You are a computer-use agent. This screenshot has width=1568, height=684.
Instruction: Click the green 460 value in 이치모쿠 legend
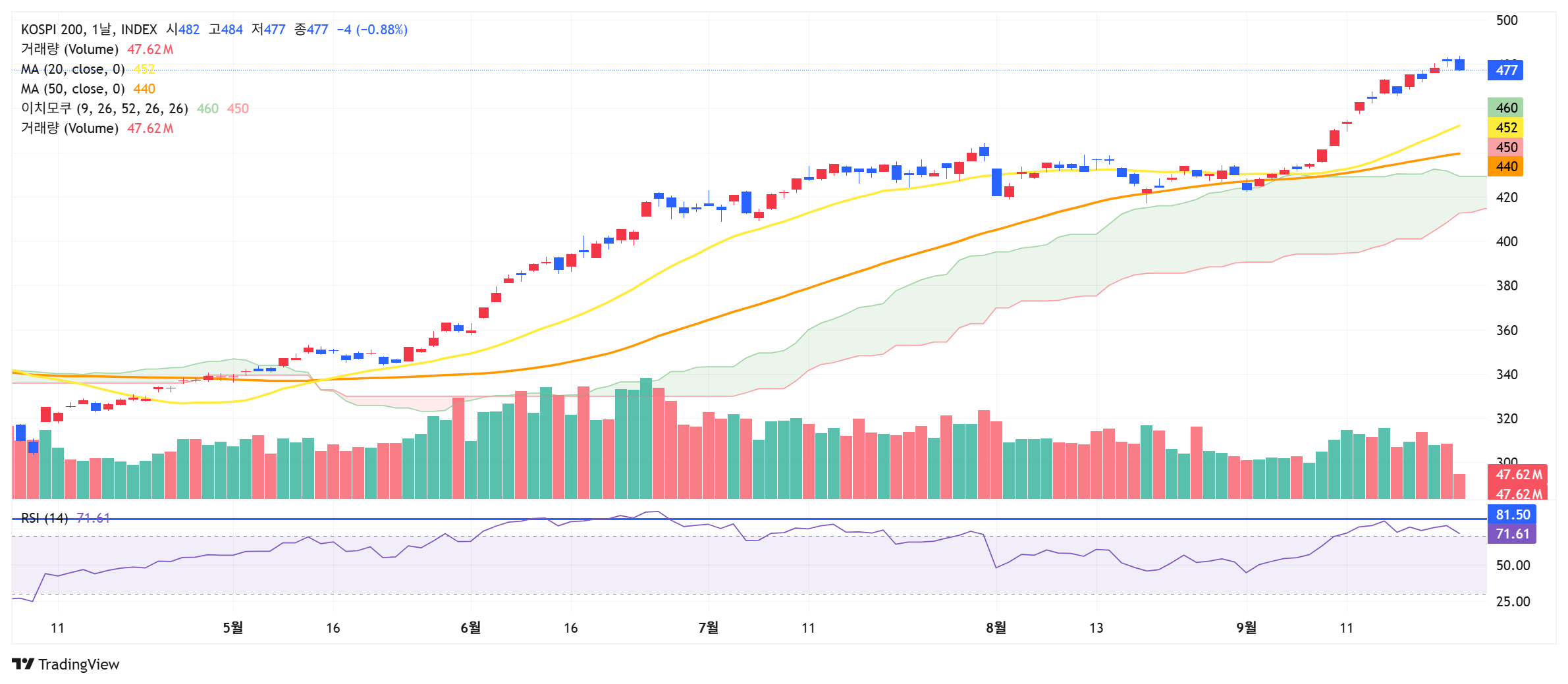[x=207, y=109]
